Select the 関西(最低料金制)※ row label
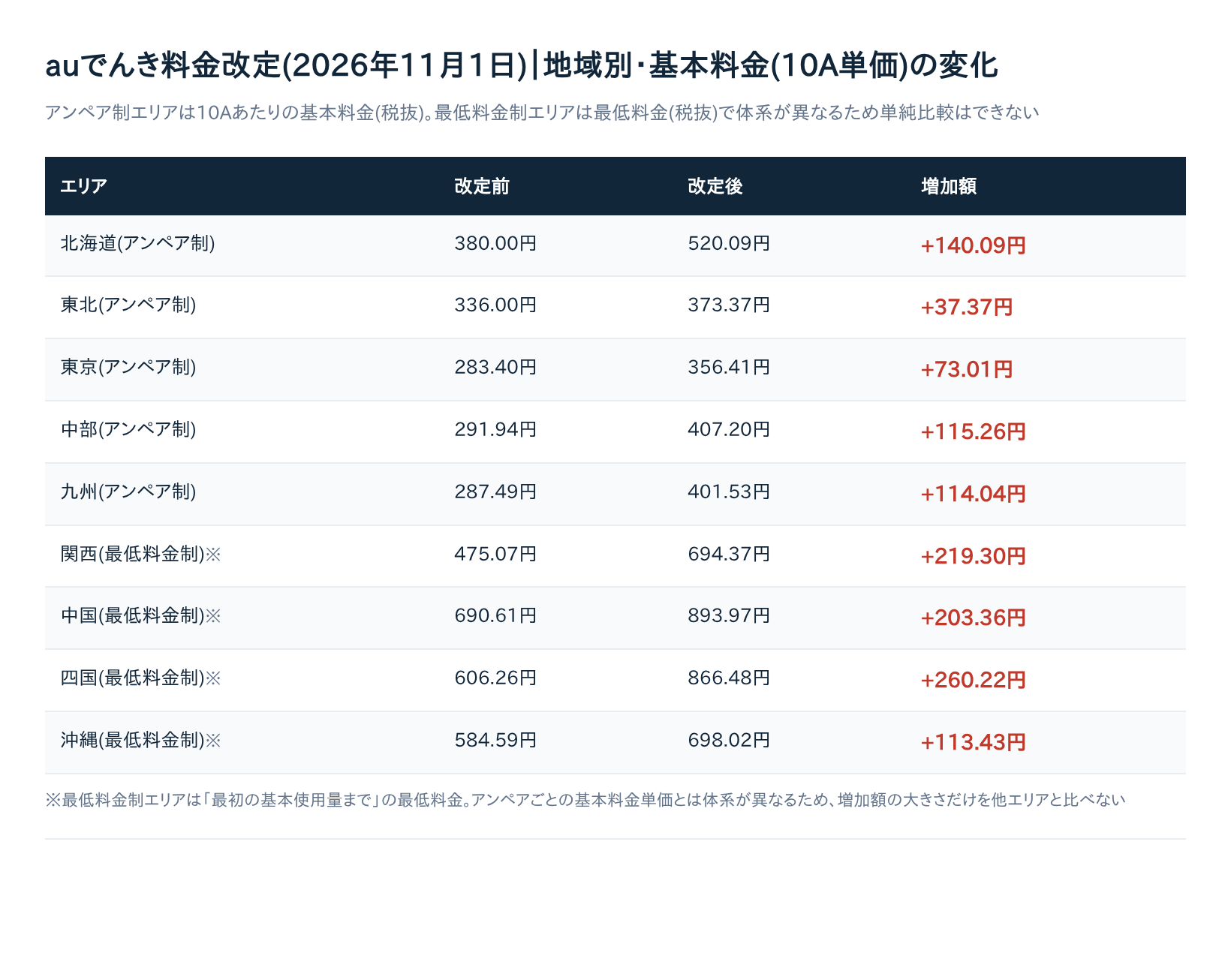The width and height of the screenshot is (1231, 980). click(141, 554)
